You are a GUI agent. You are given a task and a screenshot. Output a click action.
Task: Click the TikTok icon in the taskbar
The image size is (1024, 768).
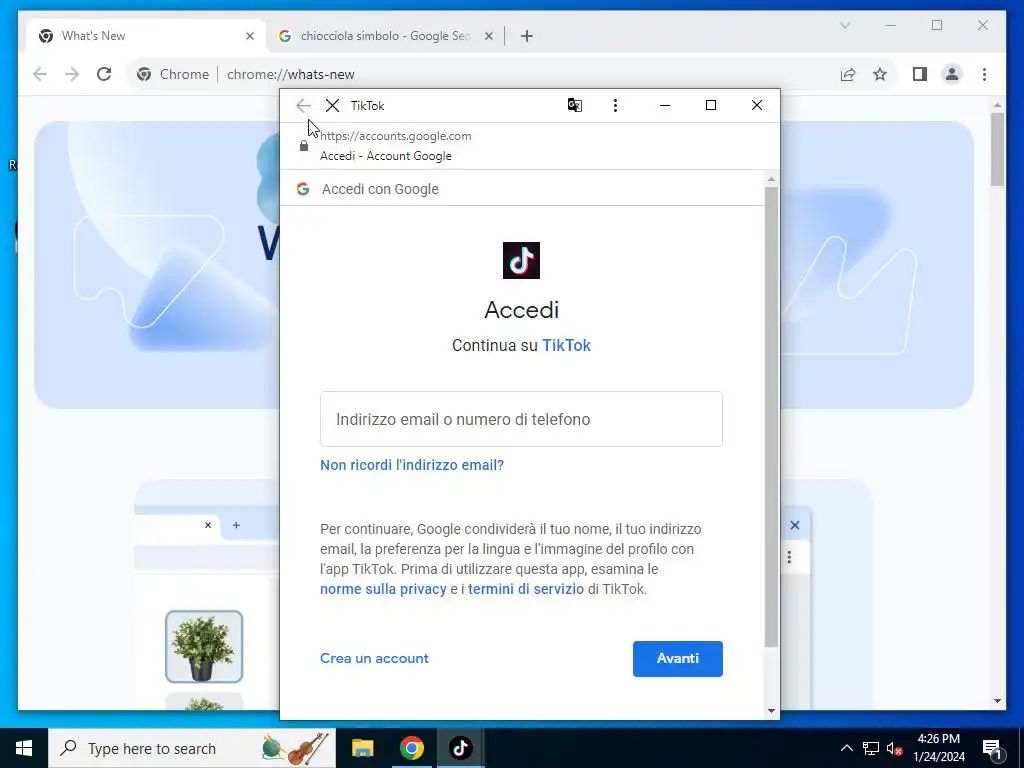coord(460,748)
